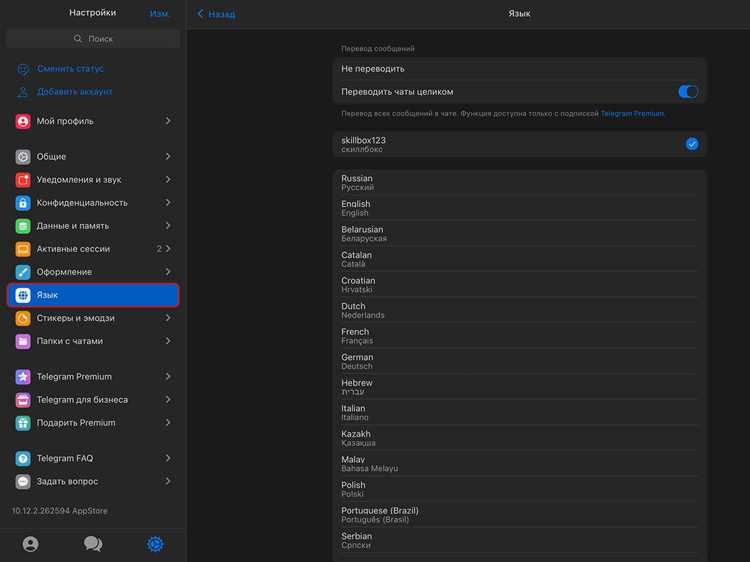Viewport: 750px width, 562px height.
Task: Open the Telegram Premium link in description
Action: 632,113
